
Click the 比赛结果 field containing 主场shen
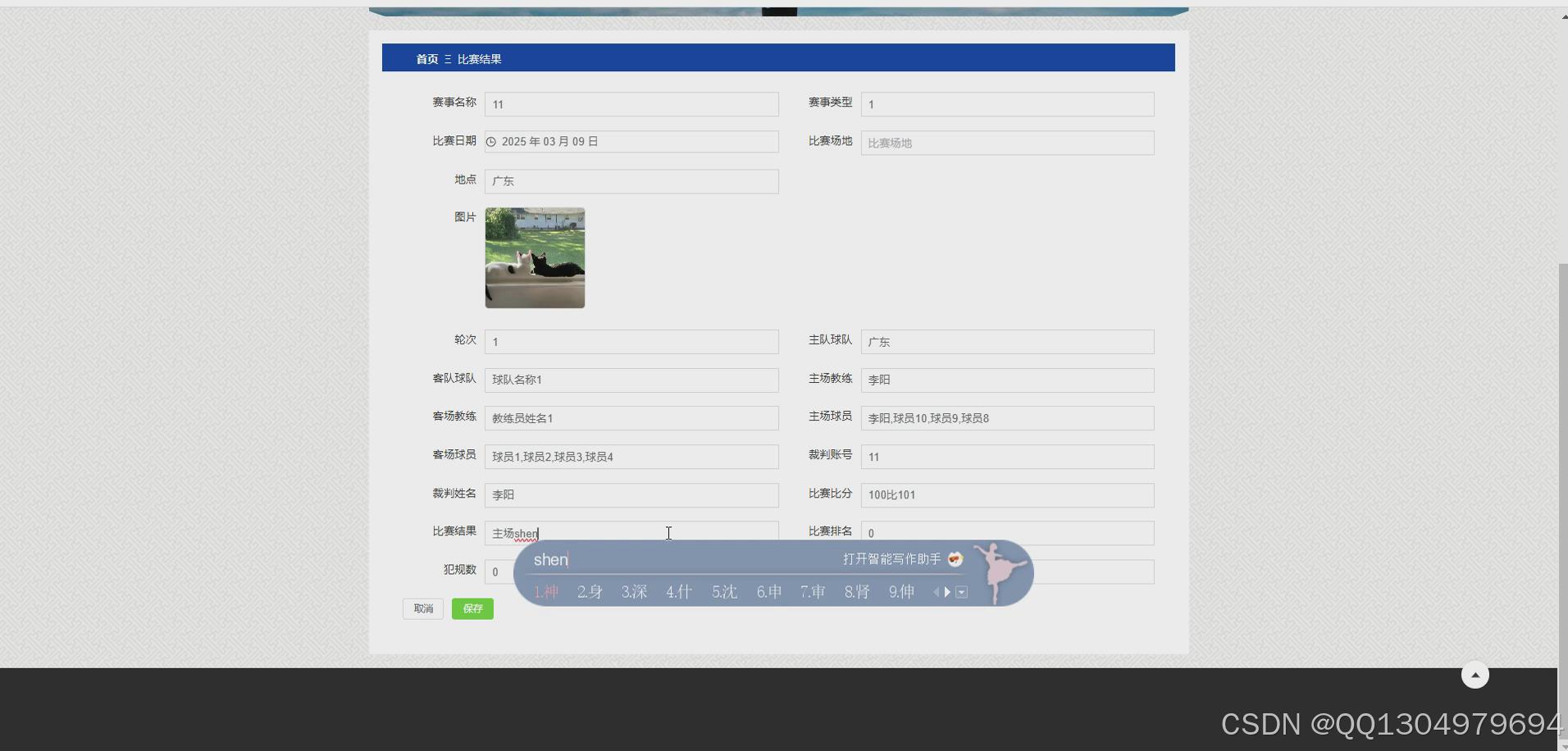[631, 533]
